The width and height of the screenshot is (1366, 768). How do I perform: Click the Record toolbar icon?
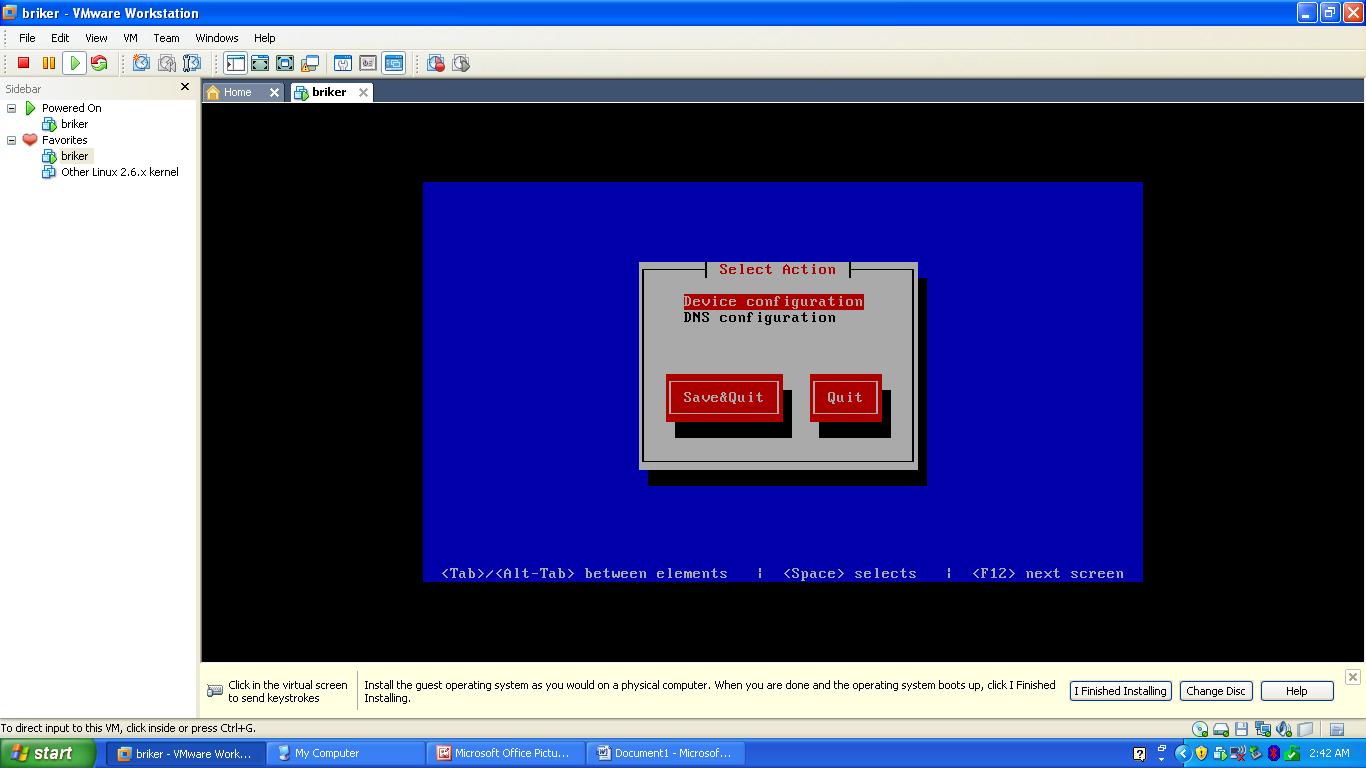(436, 63)
